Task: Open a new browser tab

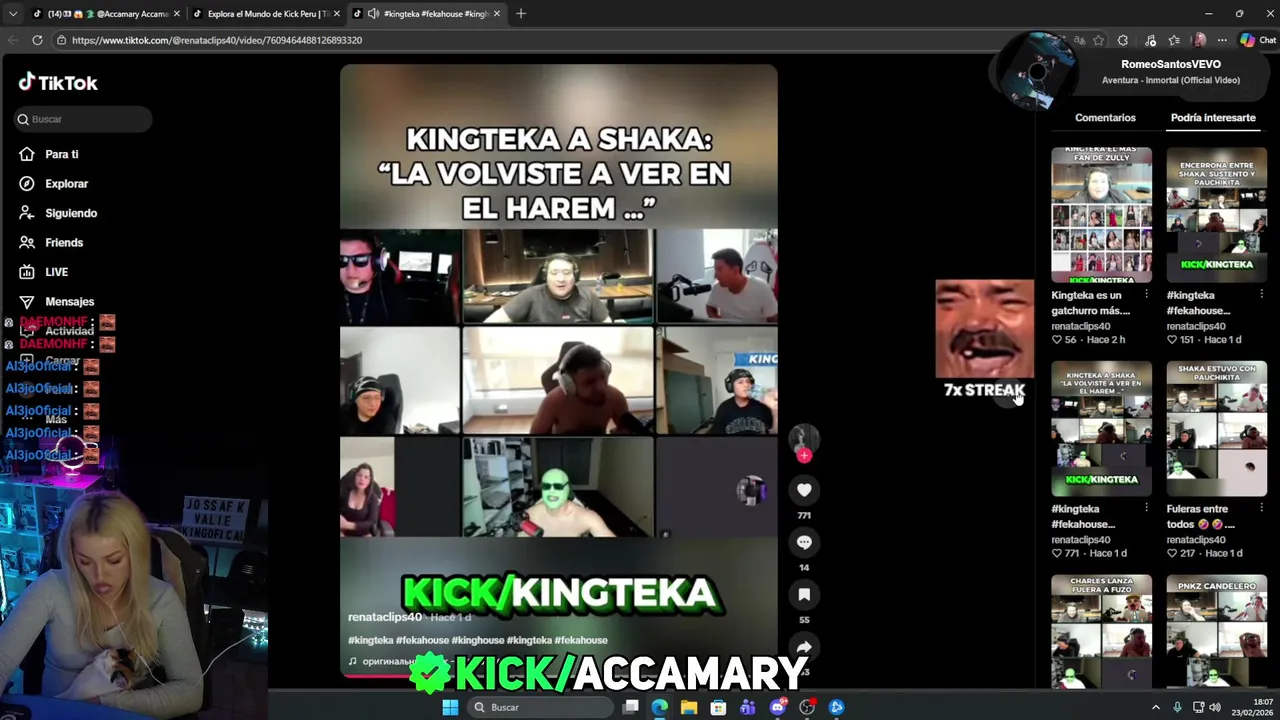Action: pos(520,14)
